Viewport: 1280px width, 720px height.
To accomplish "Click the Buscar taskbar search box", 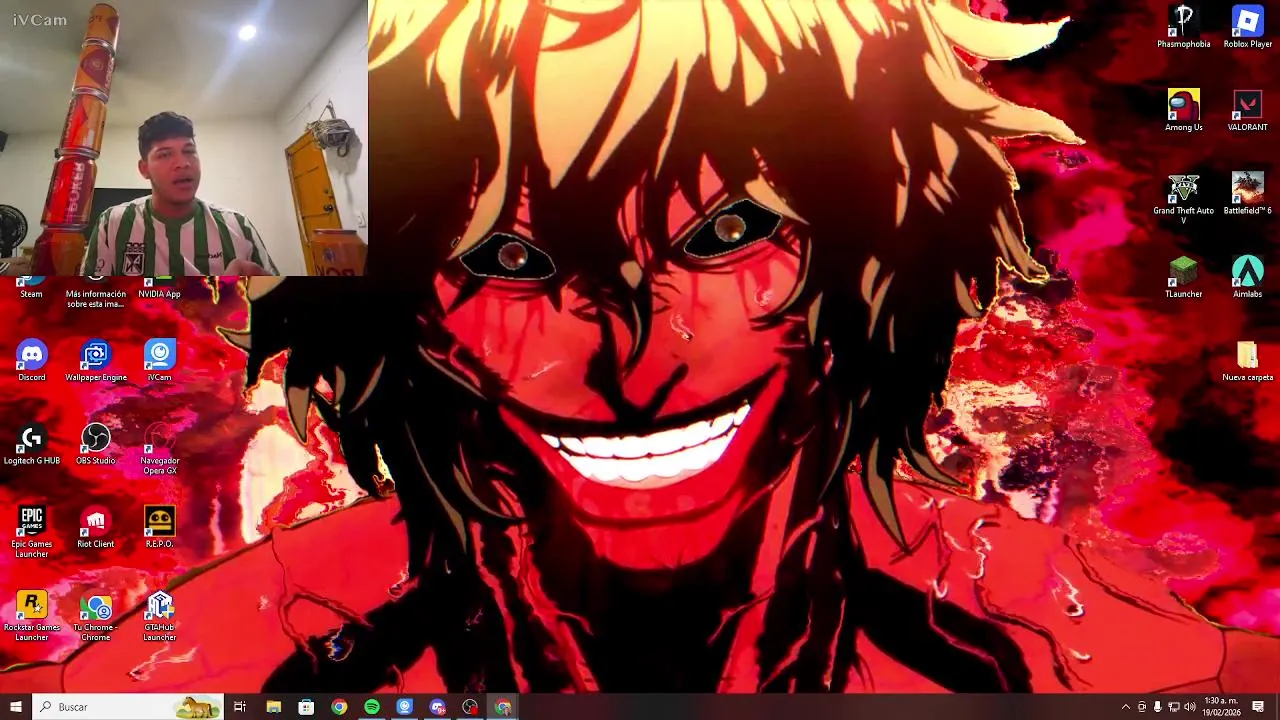I will (127, 707).
